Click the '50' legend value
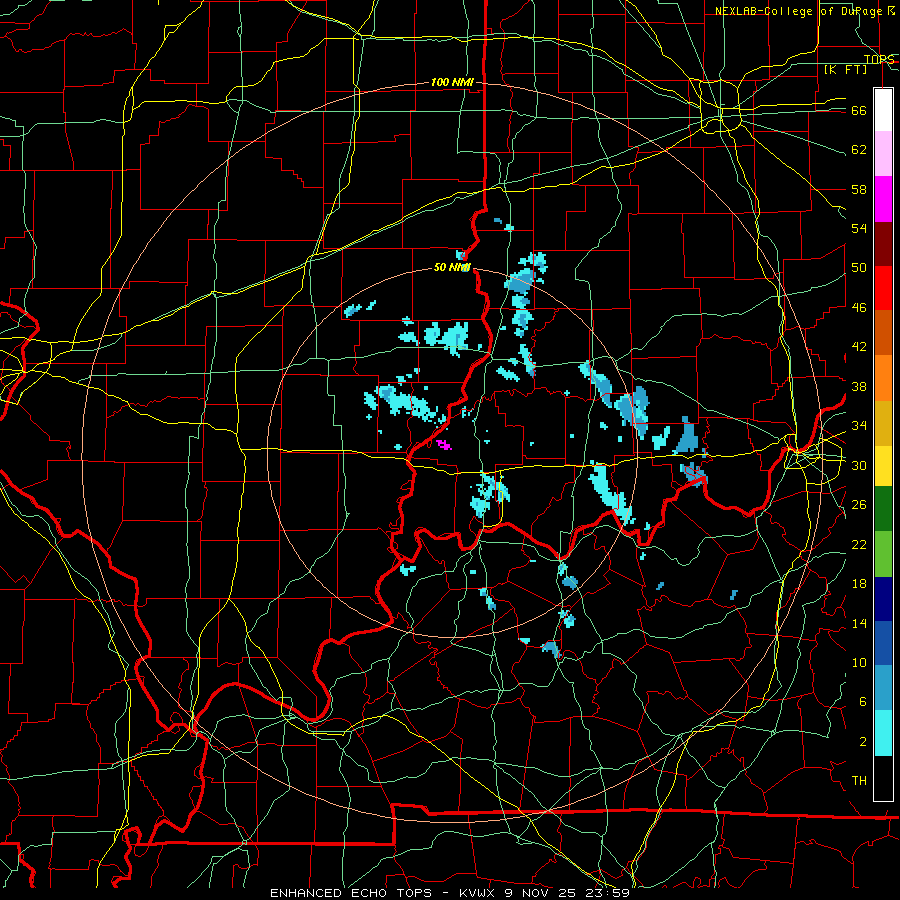Image resolution: width=900 pixels, height=900 pixels. click(x=859, y=268)
